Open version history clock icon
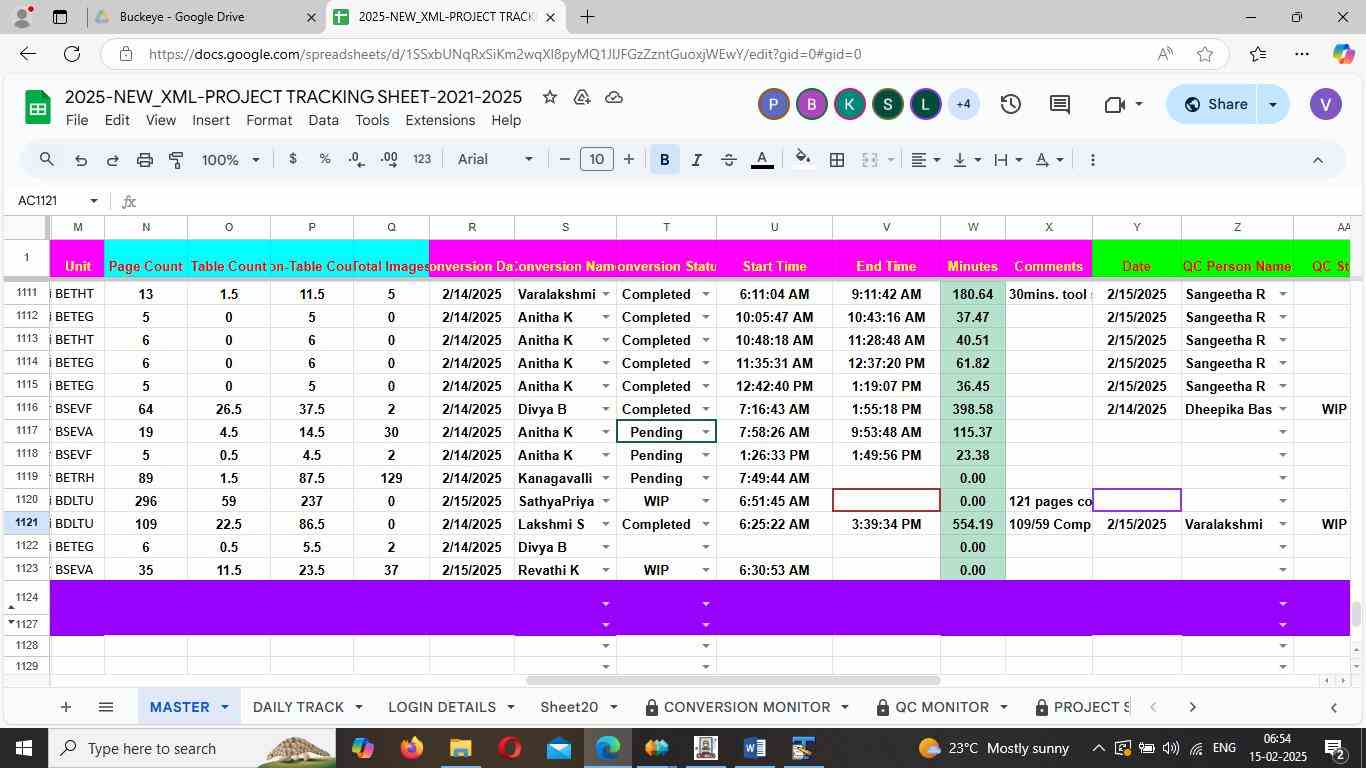1366x768 pixels. pos(1010,104)
